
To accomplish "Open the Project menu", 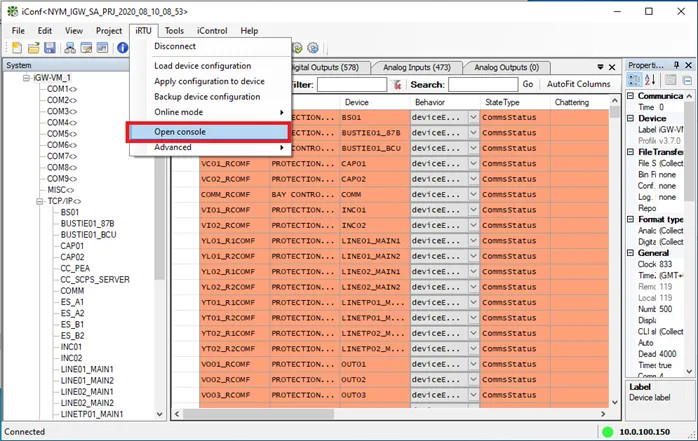I will pyautogui.click(x=109, y=31).
